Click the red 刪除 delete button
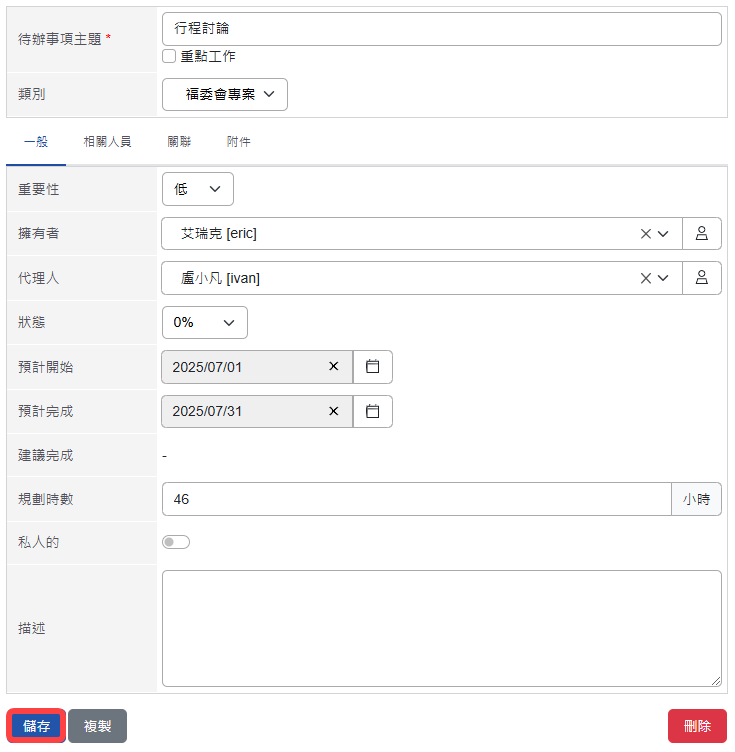Image resolution: width=735 pixels, height=752 pixels. point(697,726)
